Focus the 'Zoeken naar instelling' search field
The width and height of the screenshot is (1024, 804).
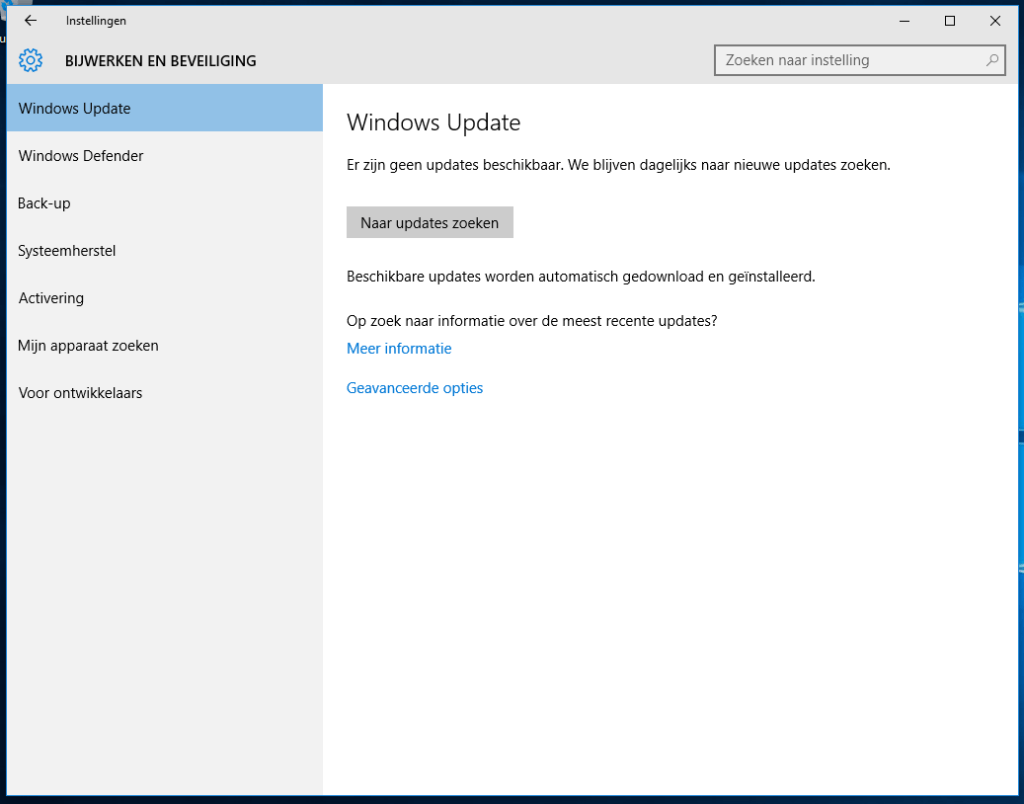click(859, 60)
